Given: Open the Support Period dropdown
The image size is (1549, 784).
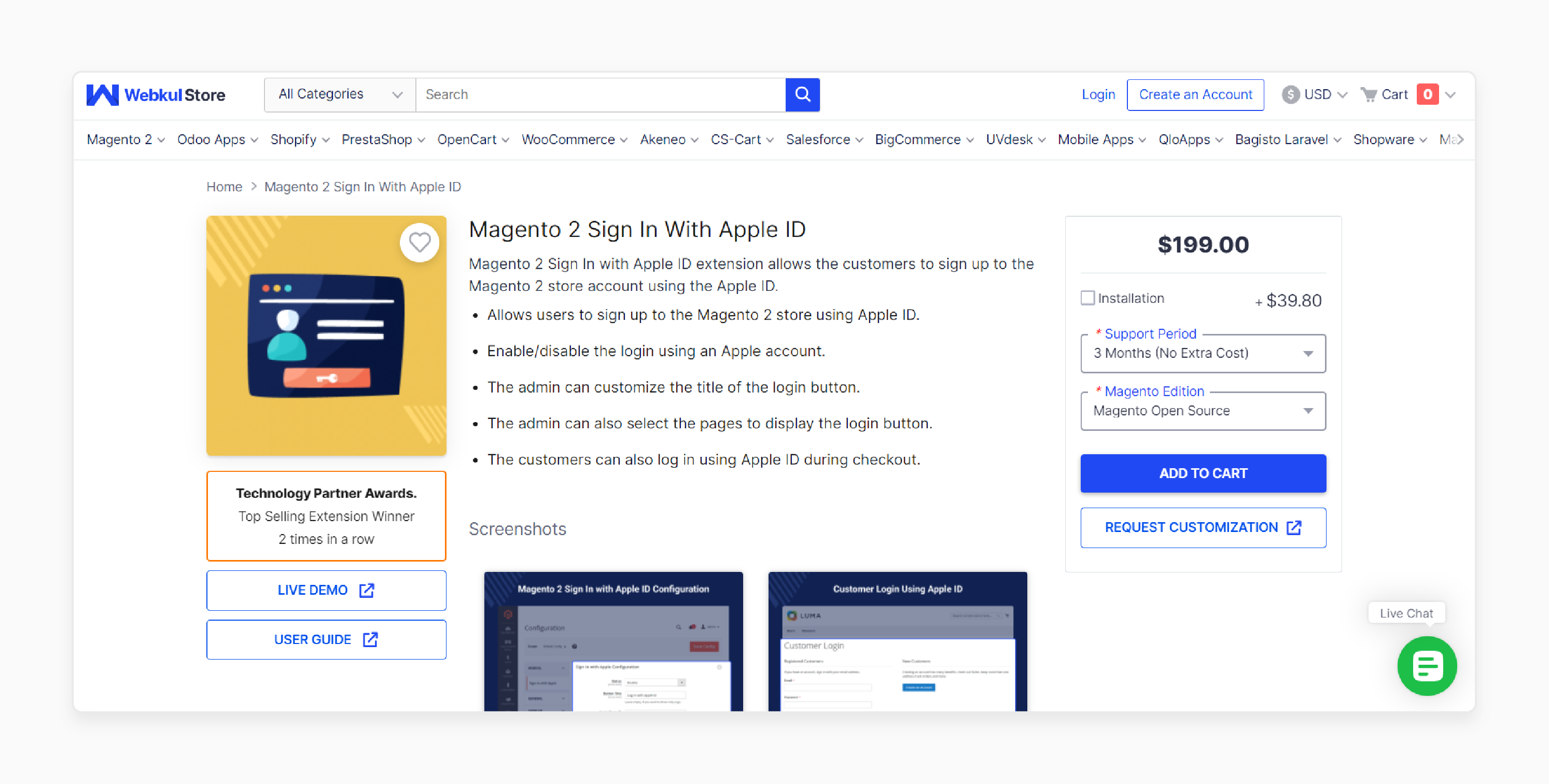Looking at the screenshot, I should (x=1203, y=354).
